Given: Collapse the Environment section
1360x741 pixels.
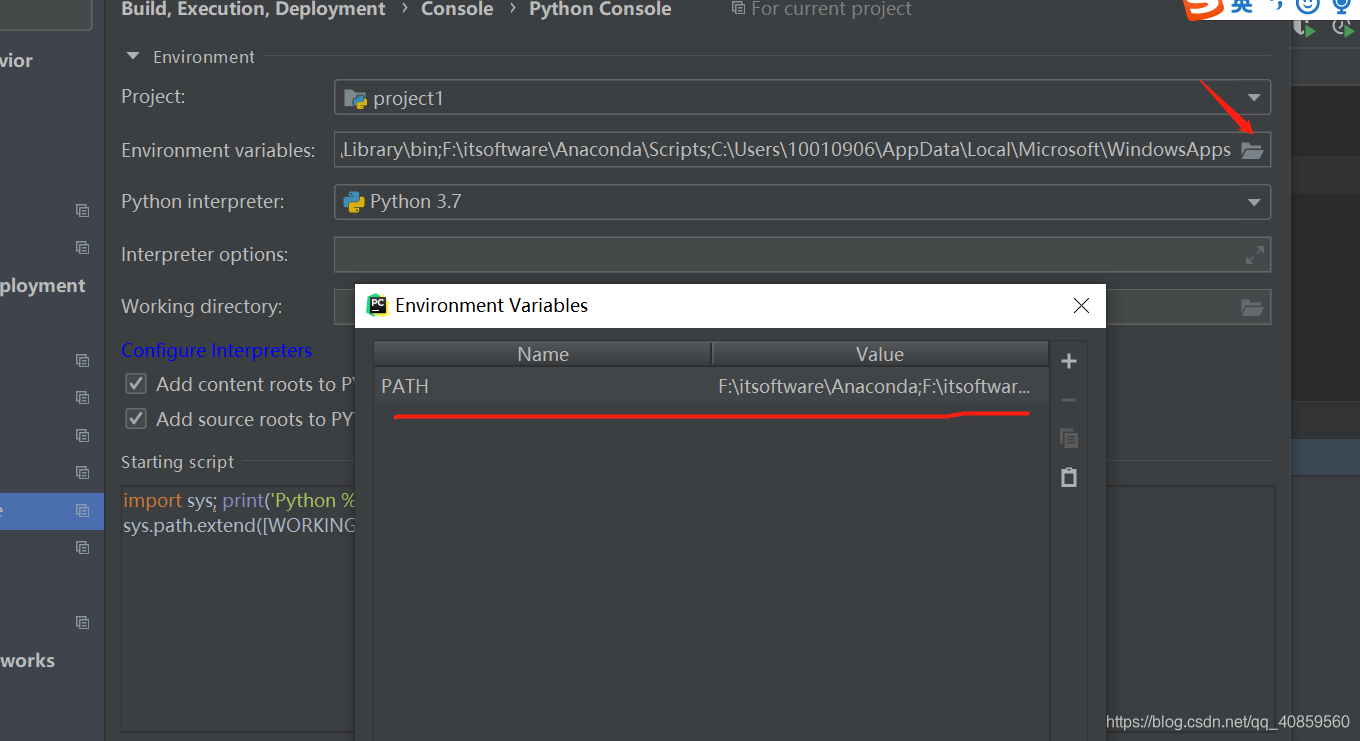Looking at the screenshot, I should click(132, 56).
